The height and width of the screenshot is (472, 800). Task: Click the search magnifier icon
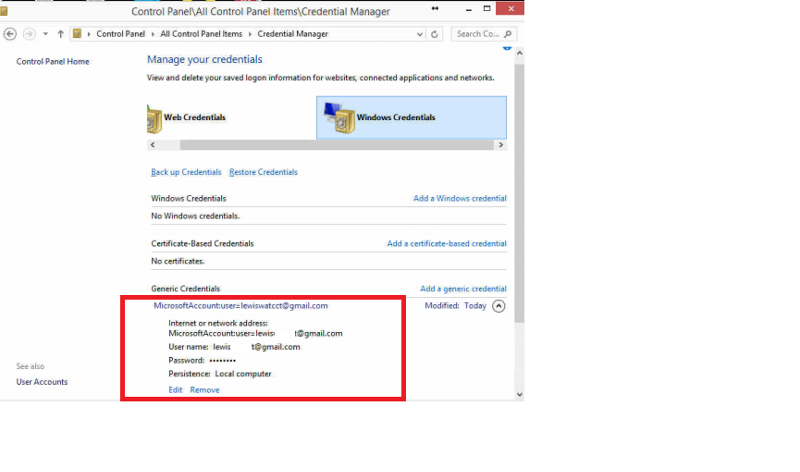click(x=508, y=34)
